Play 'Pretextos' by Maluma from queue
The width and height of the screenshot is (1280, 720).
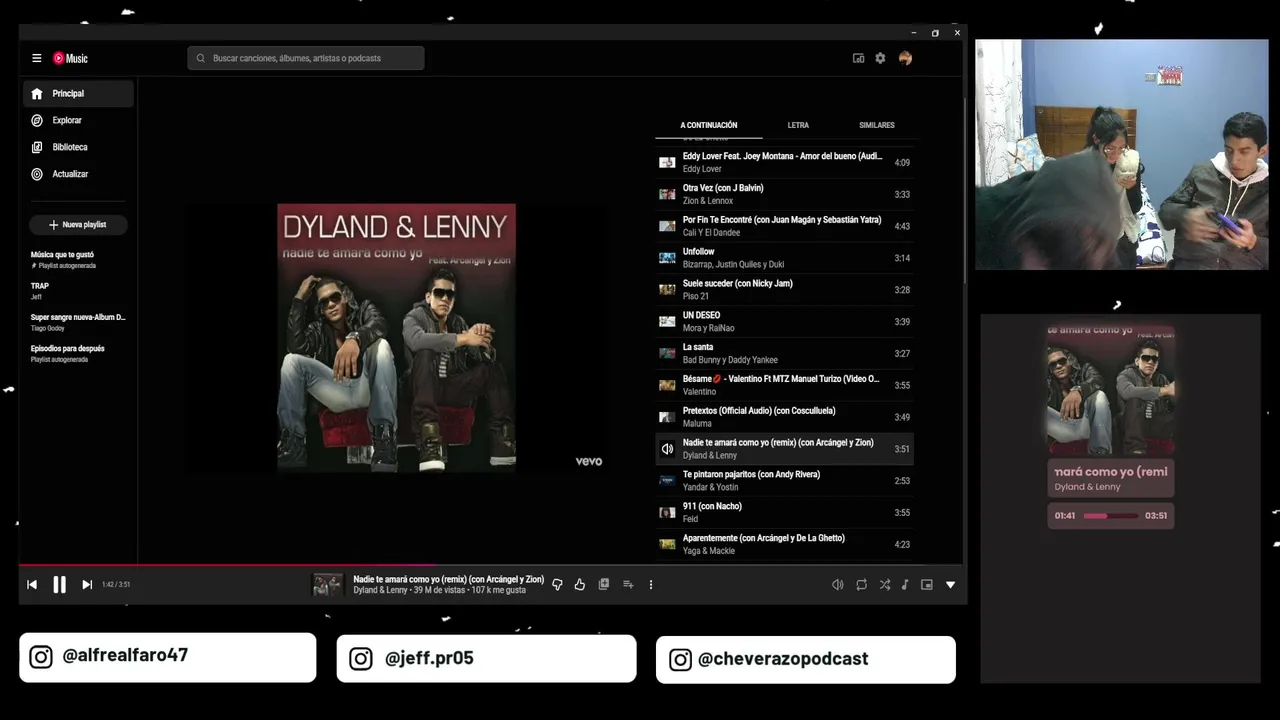tap(784, 417)
